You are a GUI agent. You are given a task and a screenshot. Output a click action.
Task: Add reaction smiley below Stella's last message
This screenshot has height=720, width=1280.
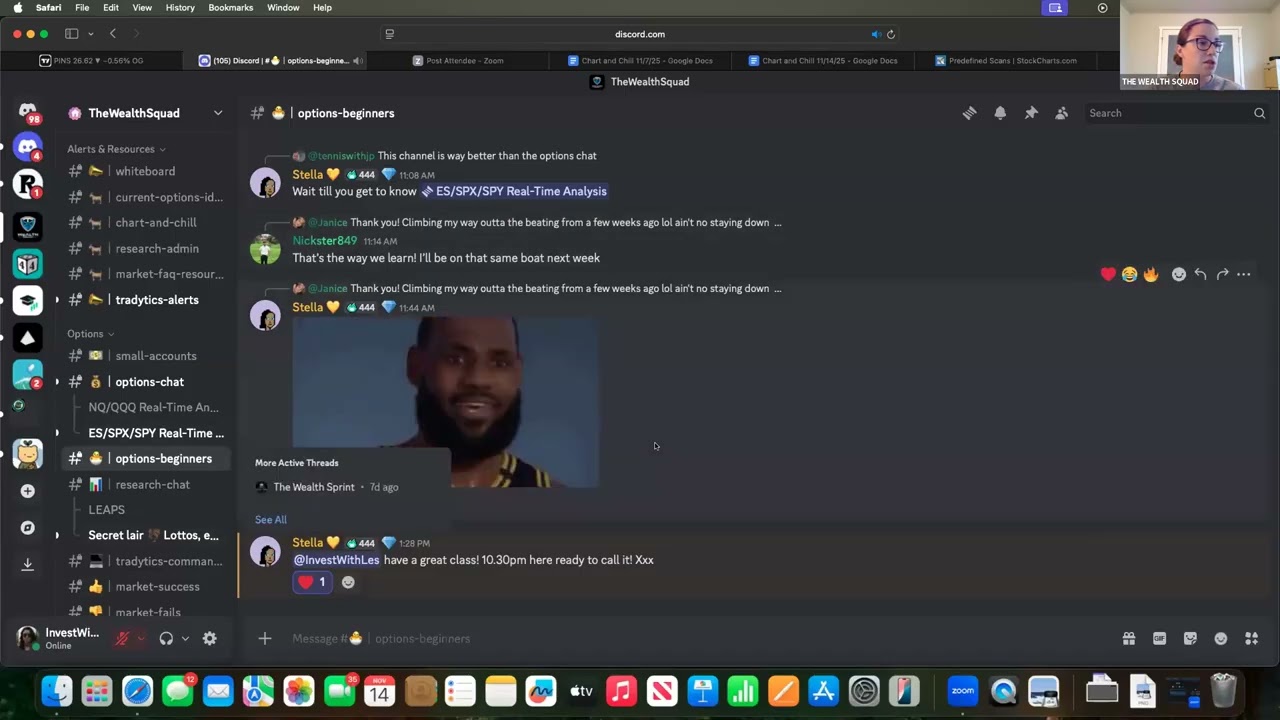[x=348, y=582]
